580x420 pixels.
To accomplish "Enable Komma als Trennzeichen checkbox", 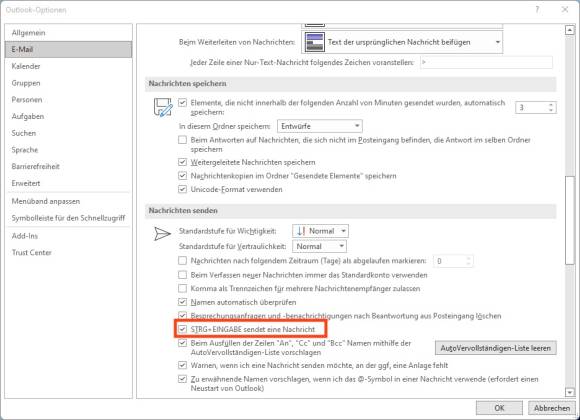I will tap(182, 288).
